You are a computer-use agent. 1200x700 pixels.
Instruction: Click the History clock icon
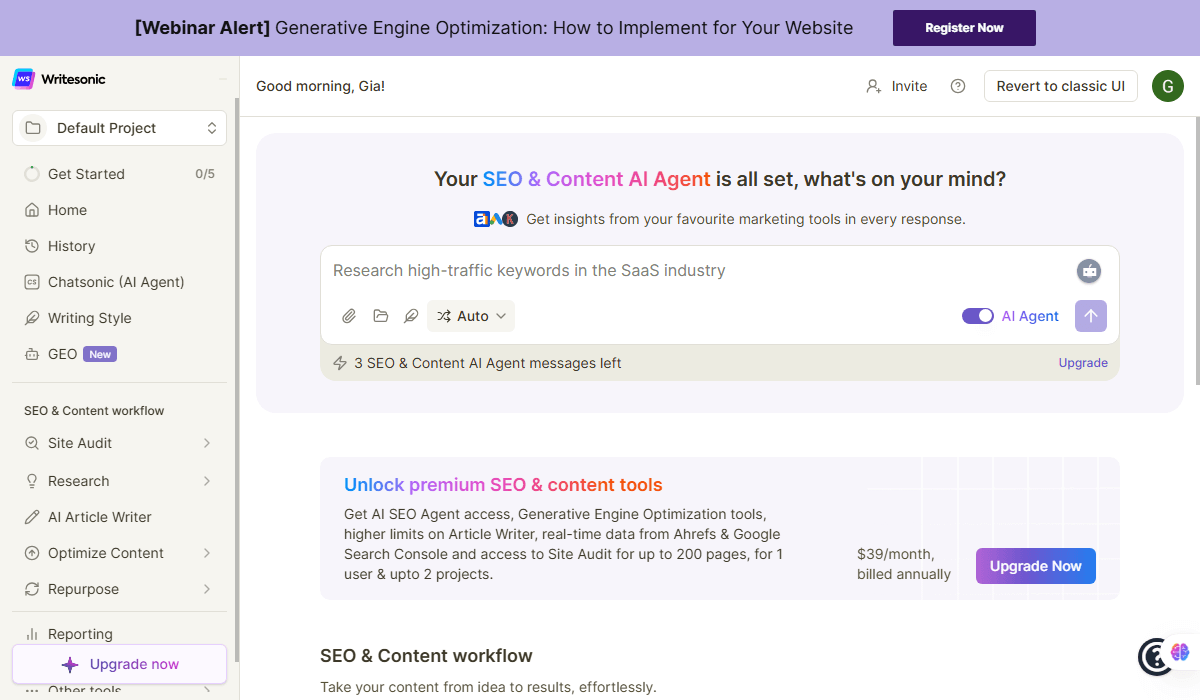(32, 246)
